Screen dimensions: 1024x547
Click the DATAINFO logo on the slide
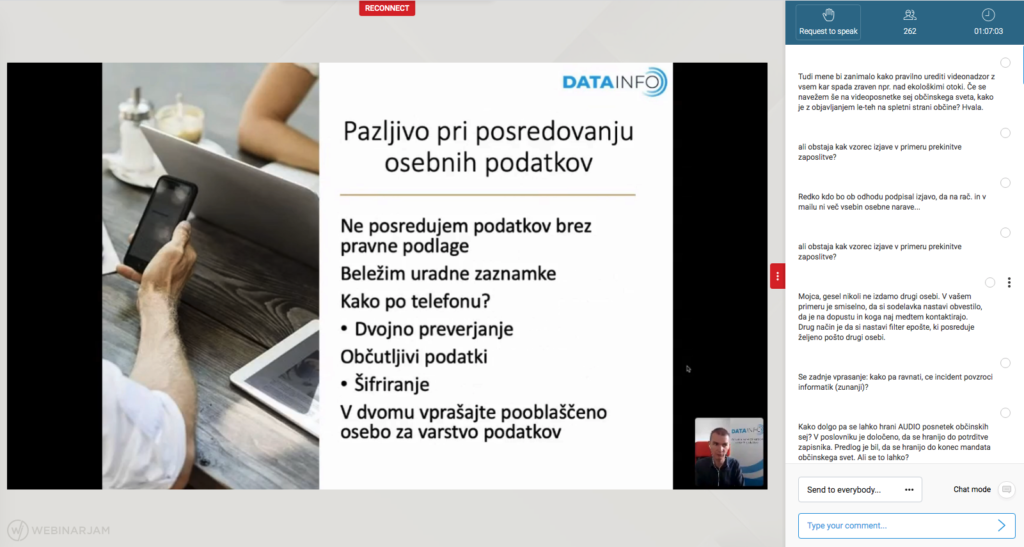point(612,83)
